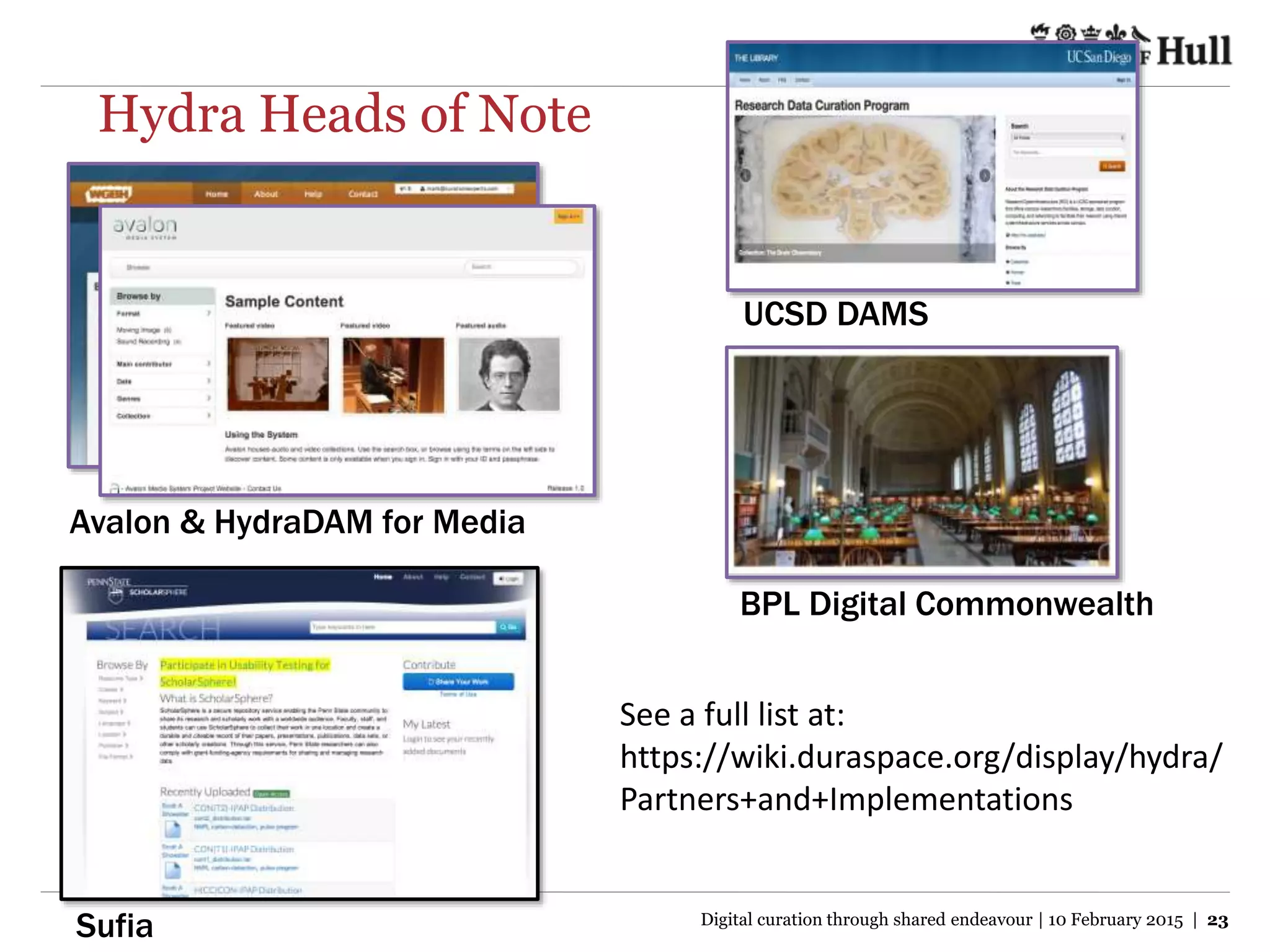The height and width of the screenshot is (952, 1270).
Task: Expand the Main contributor facet in Avalon
Action: (x=164, y=364)
